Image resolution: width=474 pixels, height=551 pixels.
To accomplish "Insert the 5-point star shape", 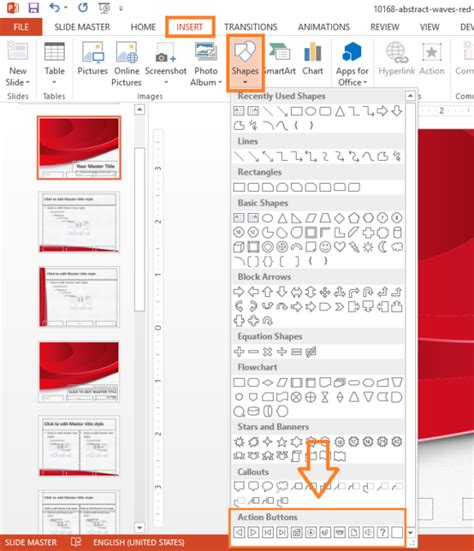I will click(x=282, y=442).
